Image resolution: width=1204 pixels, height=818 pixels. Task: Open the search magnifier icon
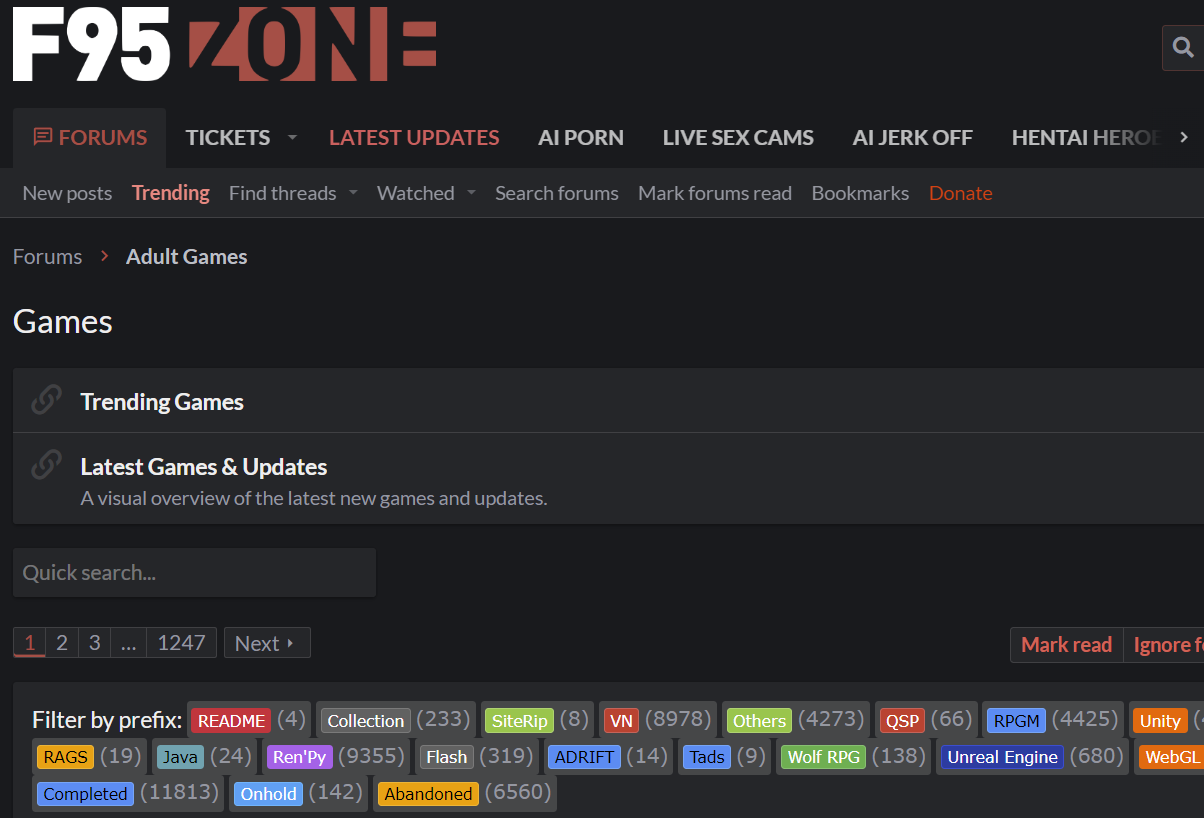pyautogui.click(x=1183, y=47)
